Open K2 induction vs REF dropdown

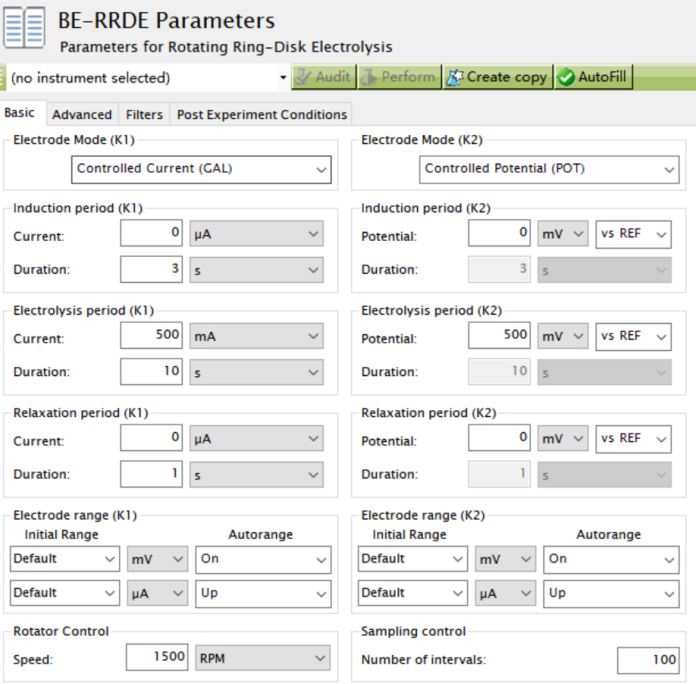633,234
